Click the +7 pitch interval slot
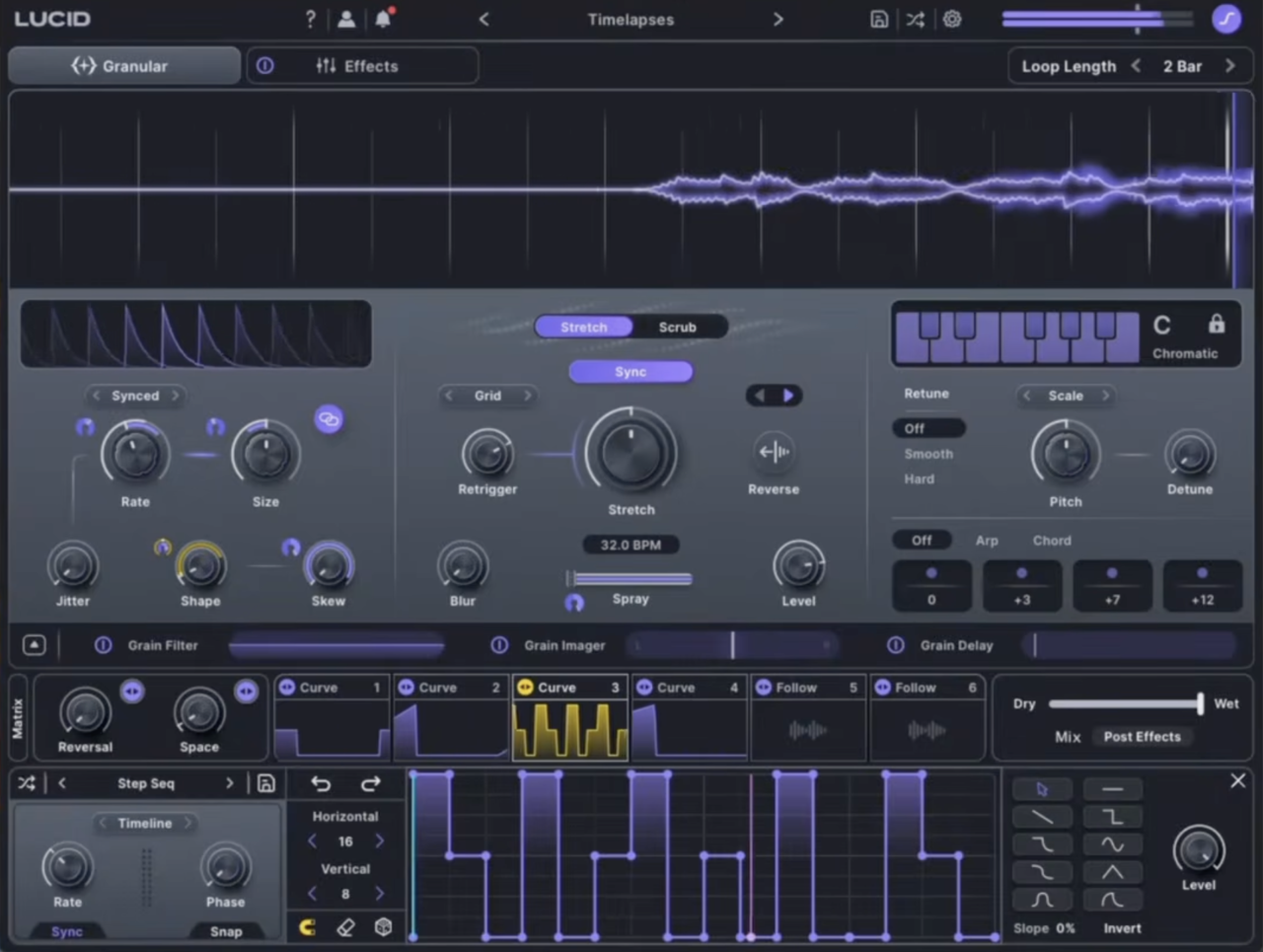This screenshot has height=952, width=1263. [1112, 586]
